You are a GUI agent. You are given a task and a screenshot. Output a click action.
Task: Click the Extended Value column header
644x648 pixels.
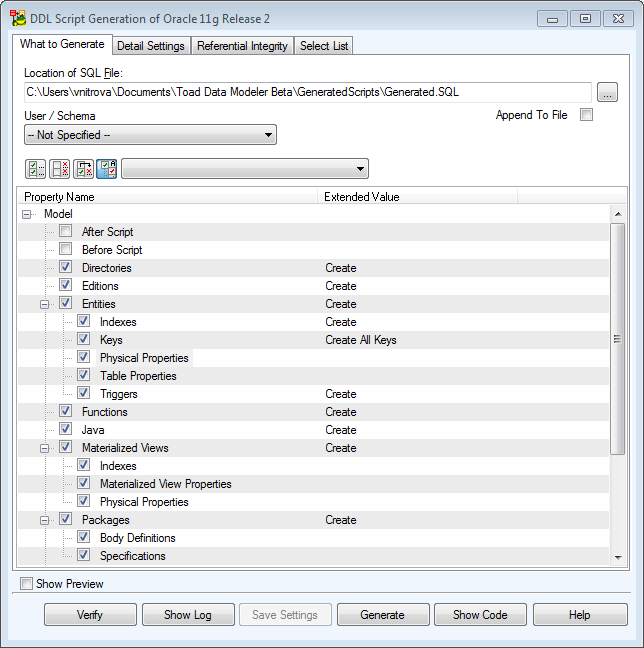point(417,197)
